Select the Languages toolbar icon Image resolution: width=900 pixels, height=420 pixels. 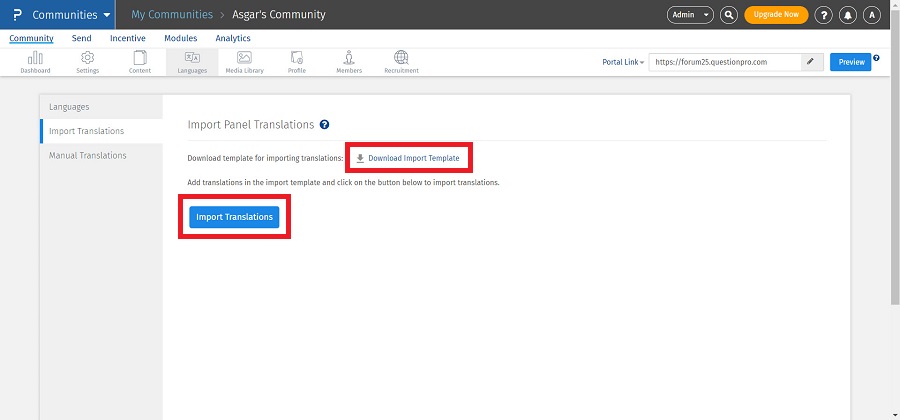pos(192,62)
